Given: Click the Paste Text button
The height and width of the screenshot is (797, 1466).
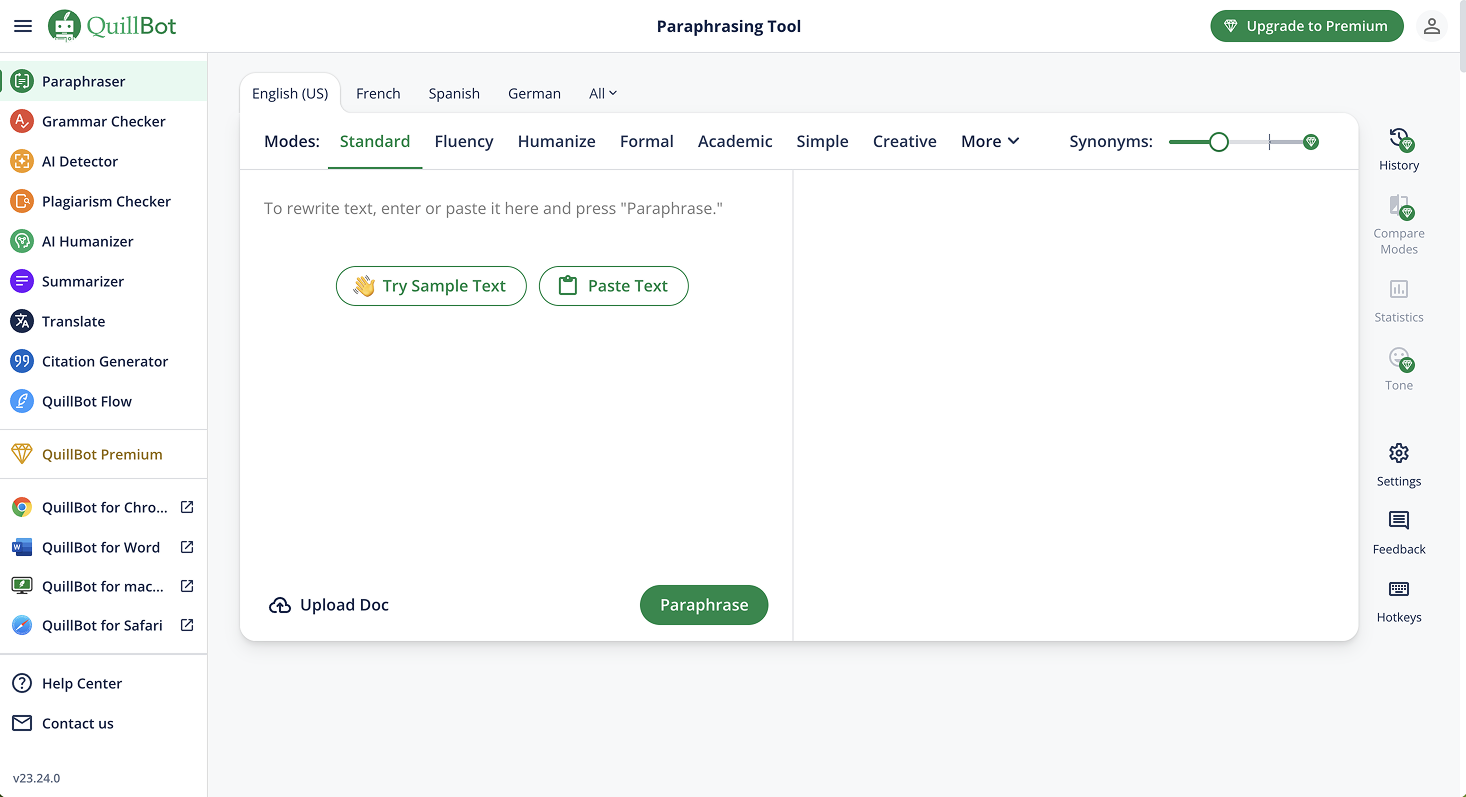Looking at the screenshot, I should (614, 286).
